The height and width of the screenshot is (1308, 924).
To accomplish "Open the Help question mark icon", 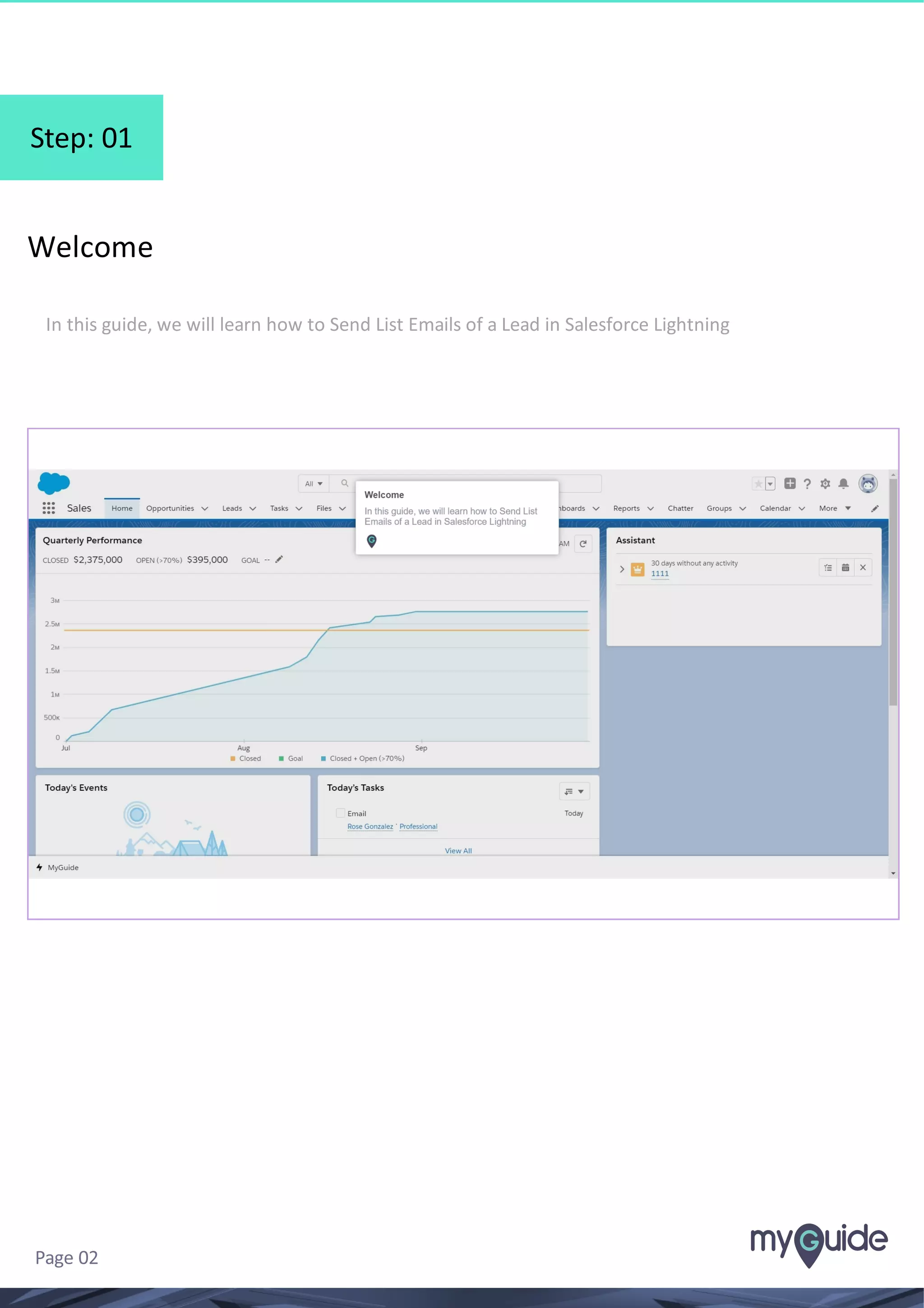I will click(x=807, y=484).
